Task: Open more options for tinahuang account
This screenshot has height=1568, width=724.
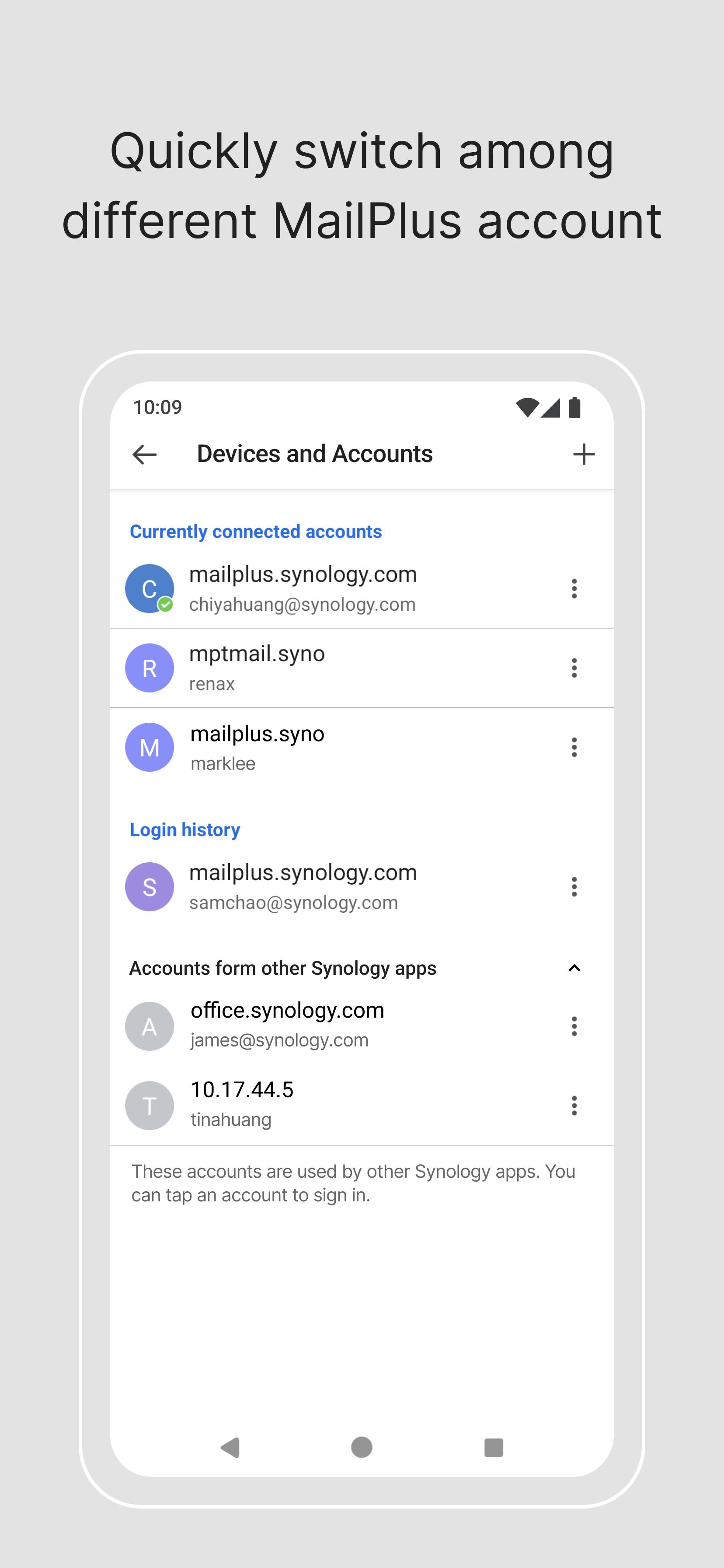Action: [x=574, y=1106]
